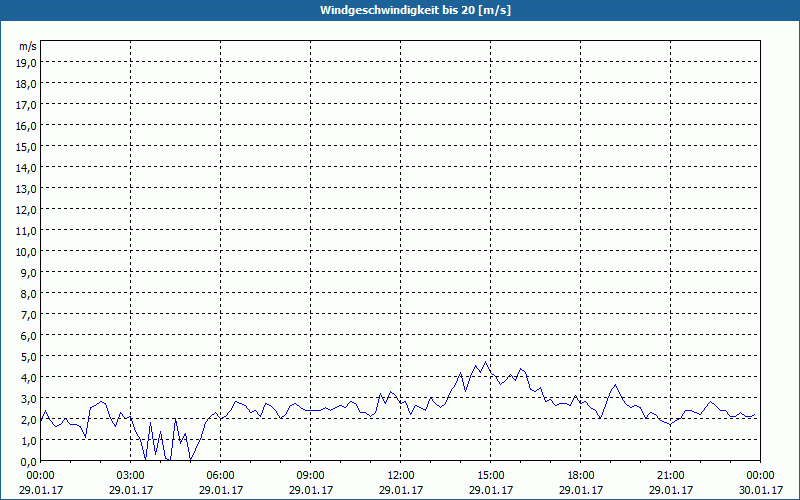
Task: Click the y-axis label '19,0'
Action: point(28,63)
